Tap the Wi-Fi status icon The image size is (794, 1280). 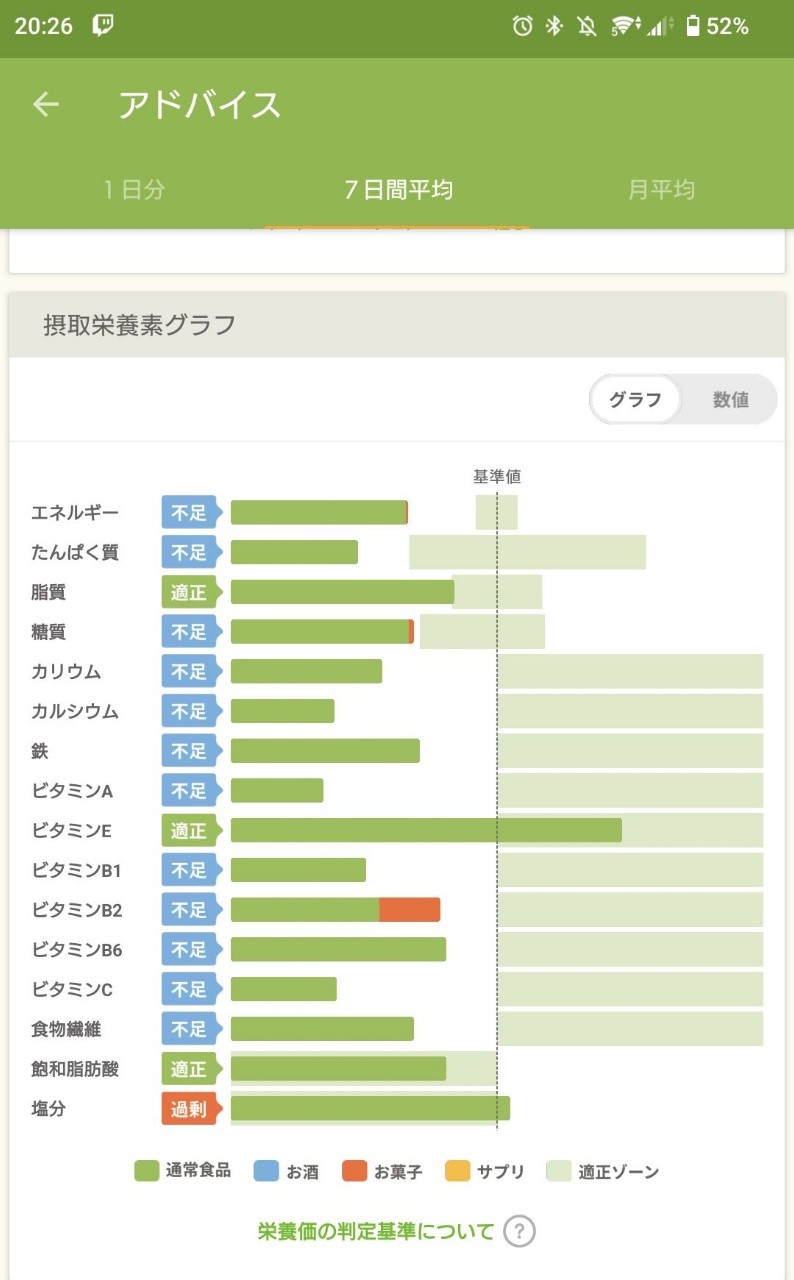pyautogui.click(x=624, y=27)
